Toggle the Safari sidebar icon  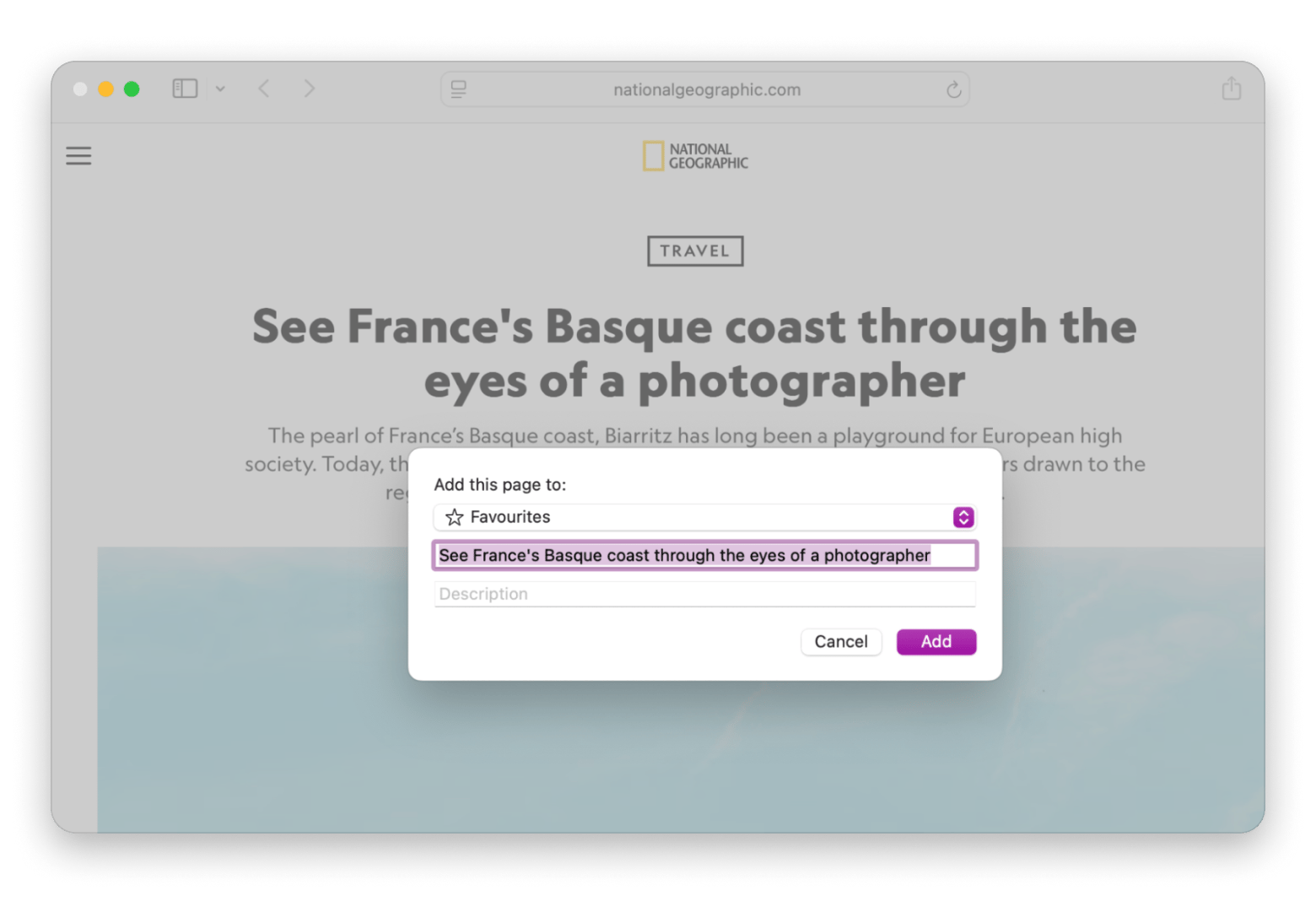click(x=185, y=89)
